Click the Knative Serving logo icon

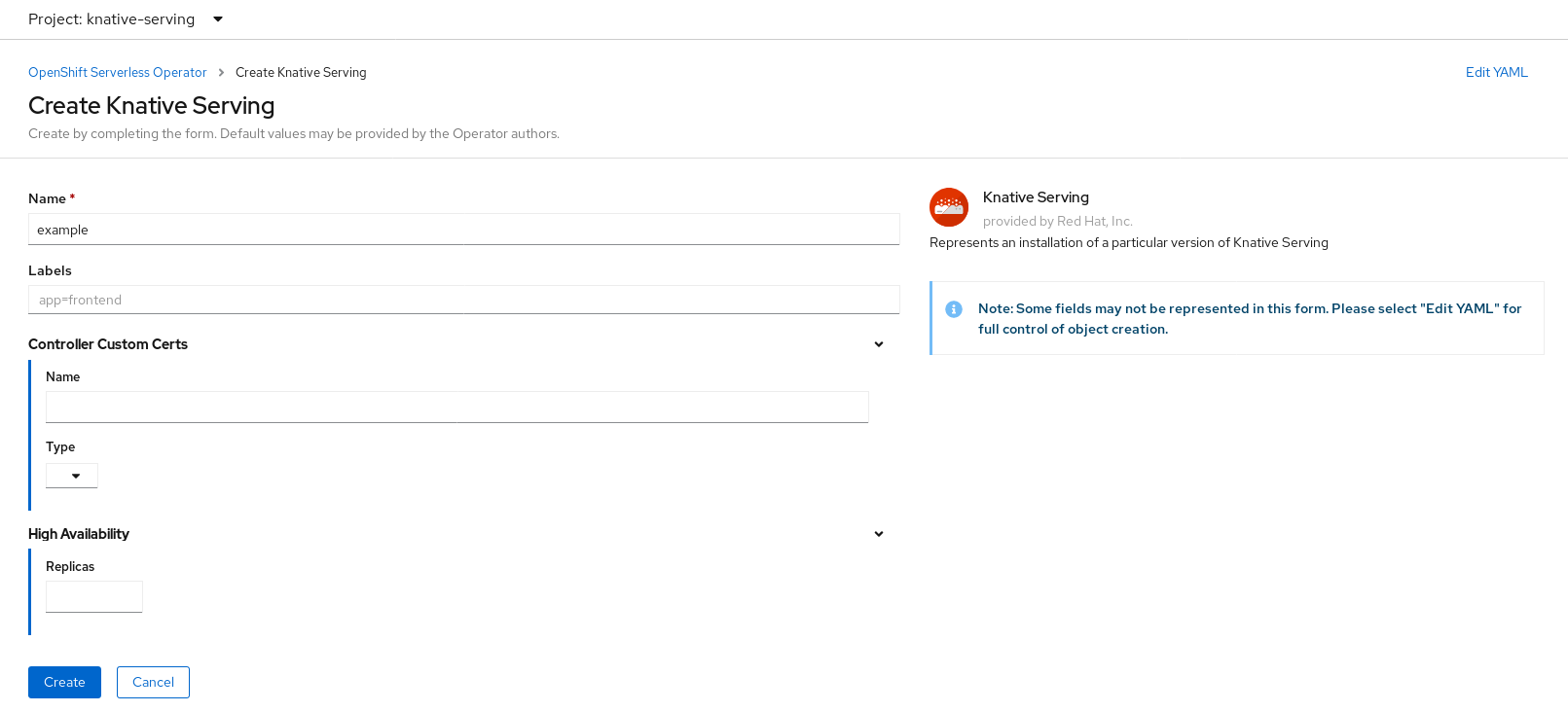pos(949,207)
